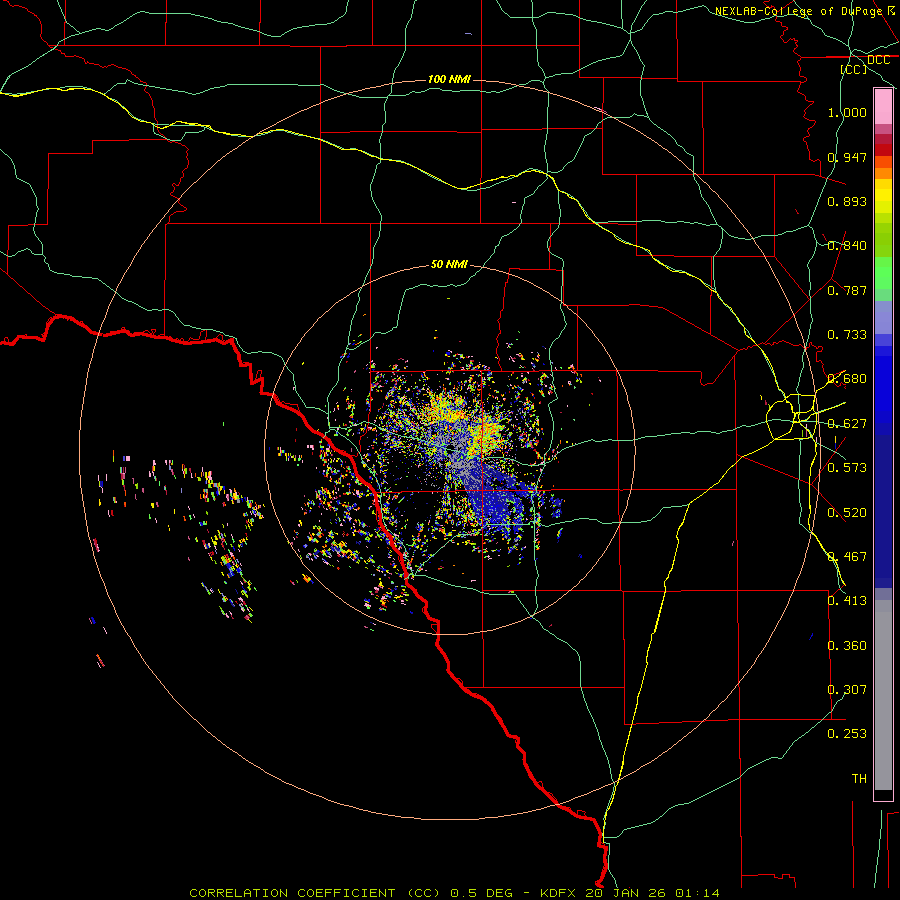The image size is (900, 900).
Task: Pick the dark navy segment of the color bar
Action: (x=883, y=511)
